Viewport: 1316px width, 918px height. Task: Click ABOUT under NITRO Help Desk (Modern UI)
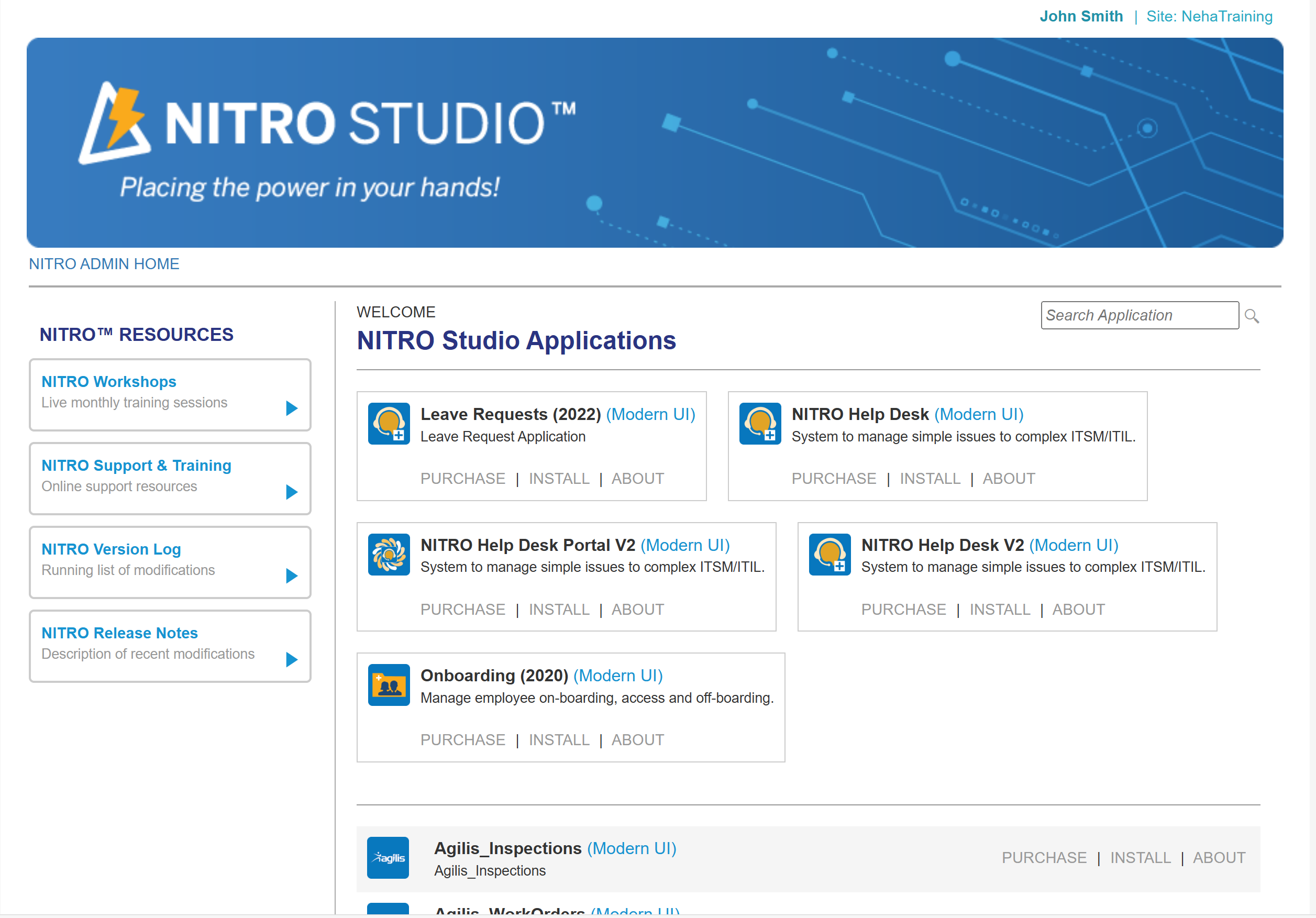coord(1009,479)
